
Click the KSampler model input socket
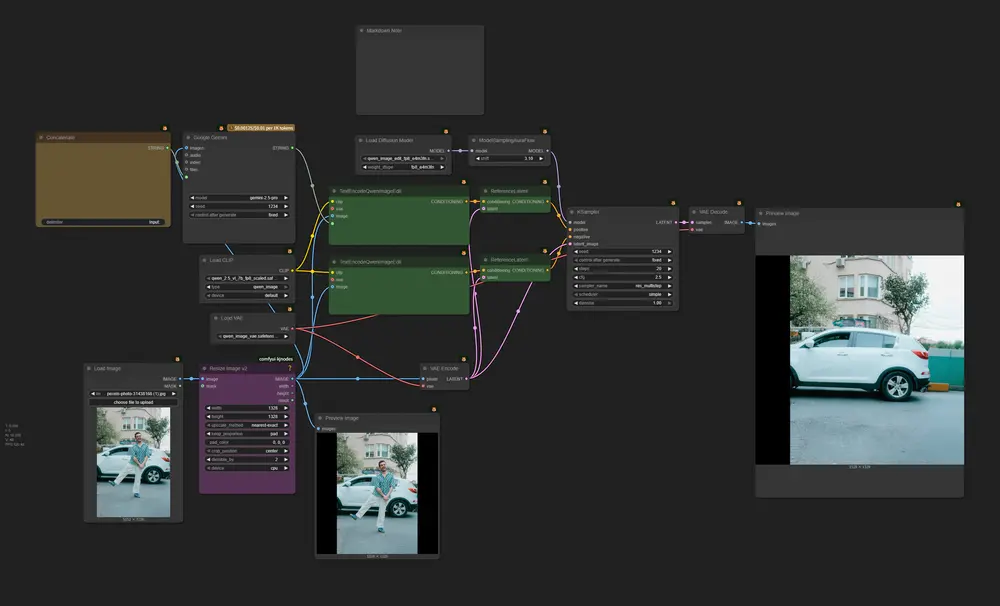click(570, 222)
